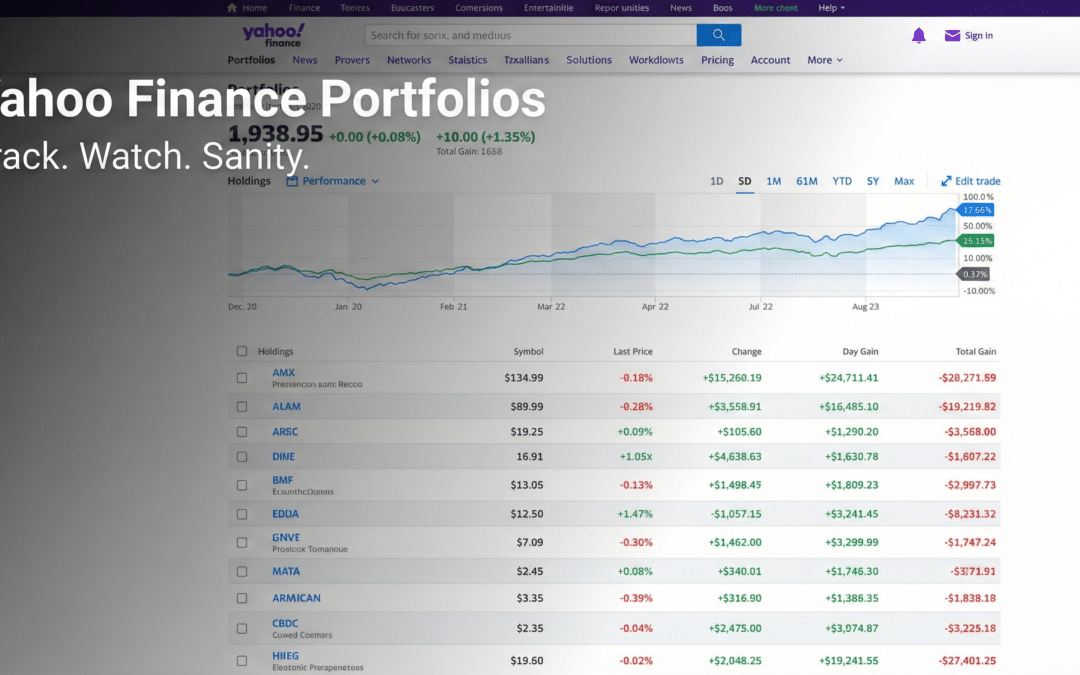Check the CBDC row checkbox

(242, 629)
